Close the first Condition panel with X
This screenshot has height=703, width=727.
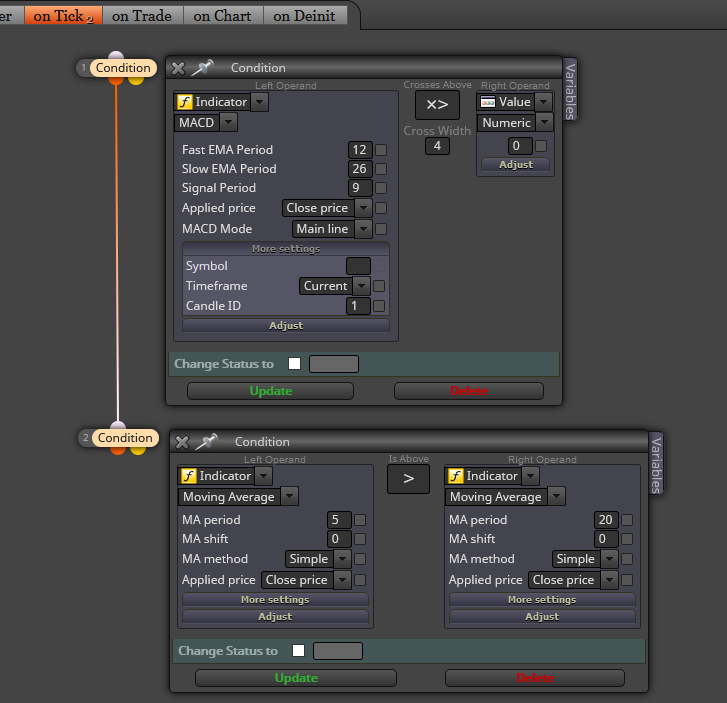point(178,69)
